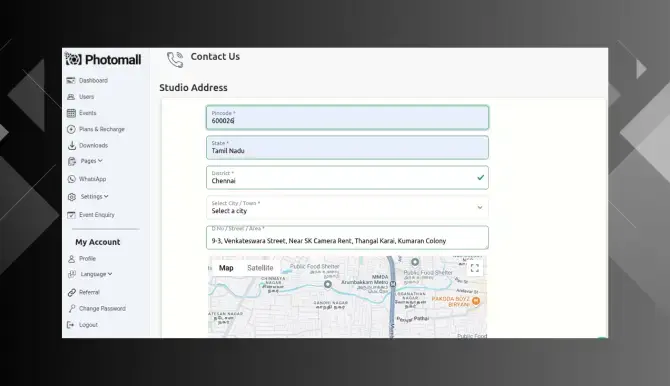This screenshot has height=386, width=670.
Task: Switch to Map view tab
Action: (226, 268)
